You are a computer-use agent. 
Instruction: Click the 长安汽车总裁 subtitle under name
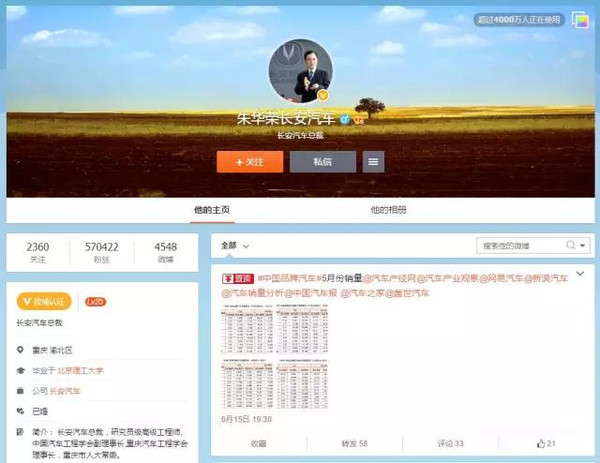click(x=300, y=135)
